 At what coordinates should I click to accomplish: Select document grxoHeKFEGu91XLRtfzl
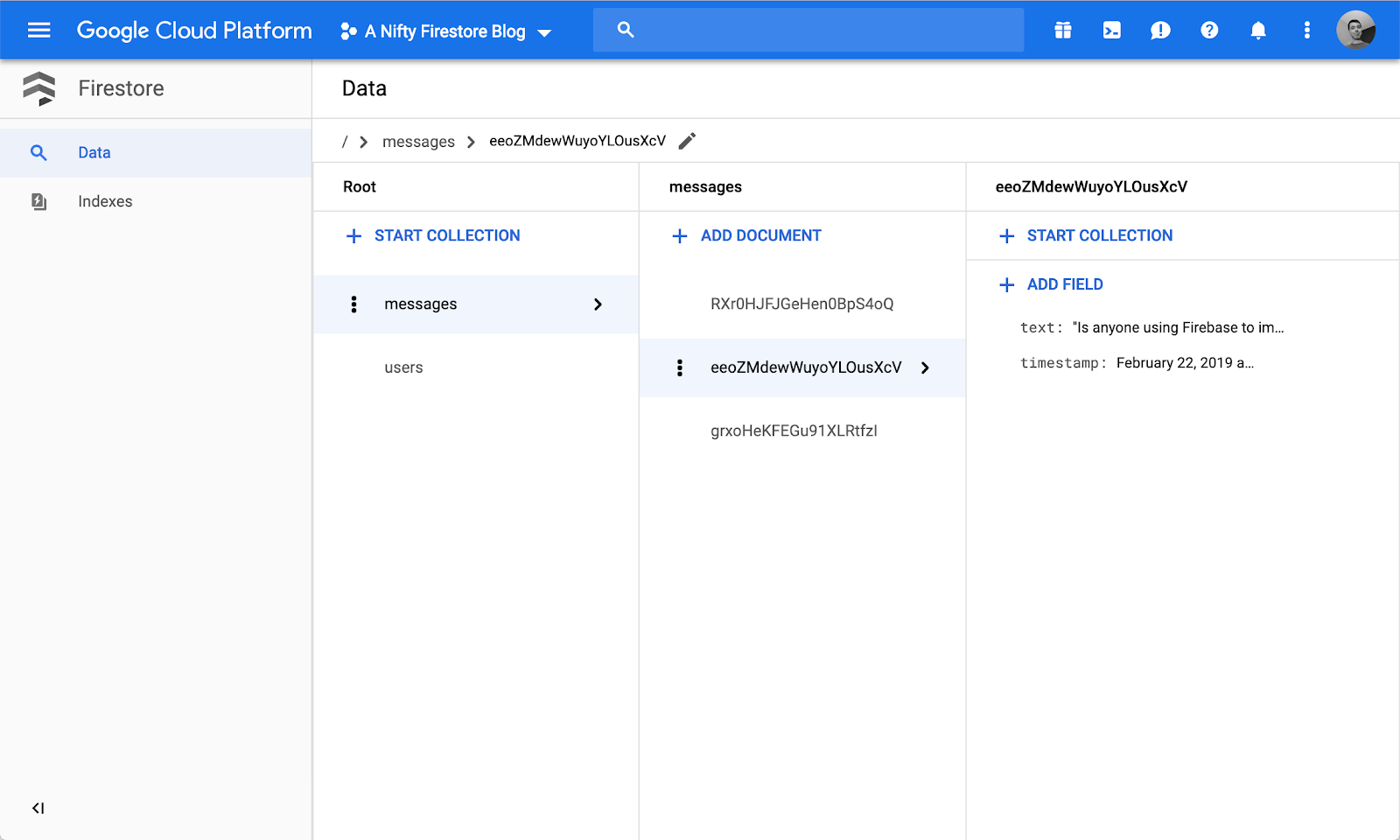[794, 430]
